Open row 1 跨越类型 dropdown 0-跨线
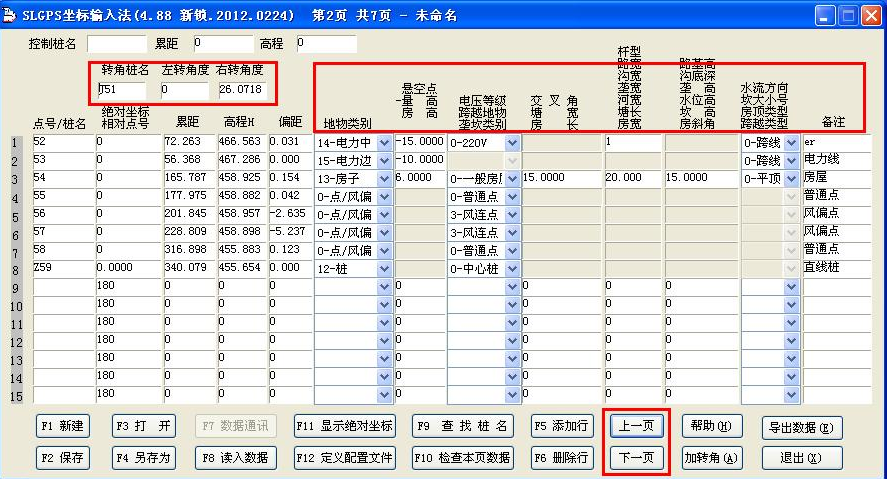Screen dimensions: 887x479 (x=791, y=143)
